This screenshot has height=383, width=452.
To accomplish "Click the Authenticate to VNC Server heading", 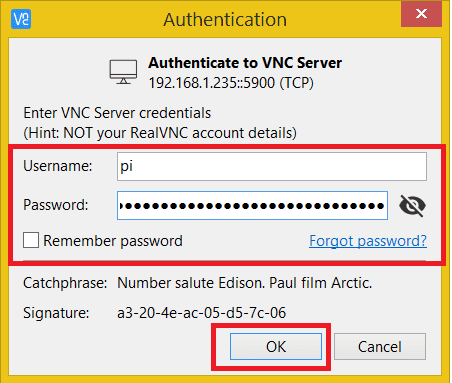I will pos(245,63).
